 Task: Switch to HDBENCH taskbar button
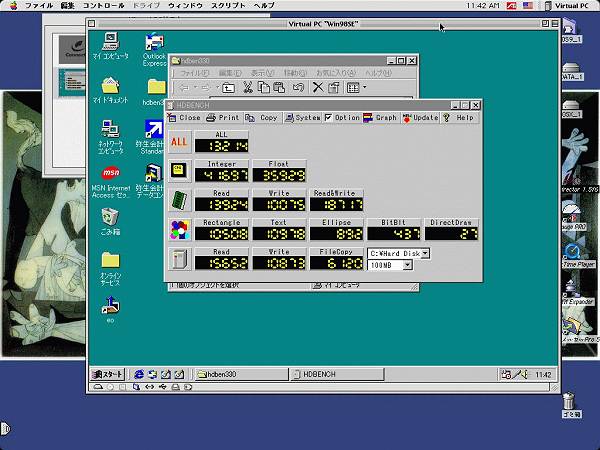[337, 374]
